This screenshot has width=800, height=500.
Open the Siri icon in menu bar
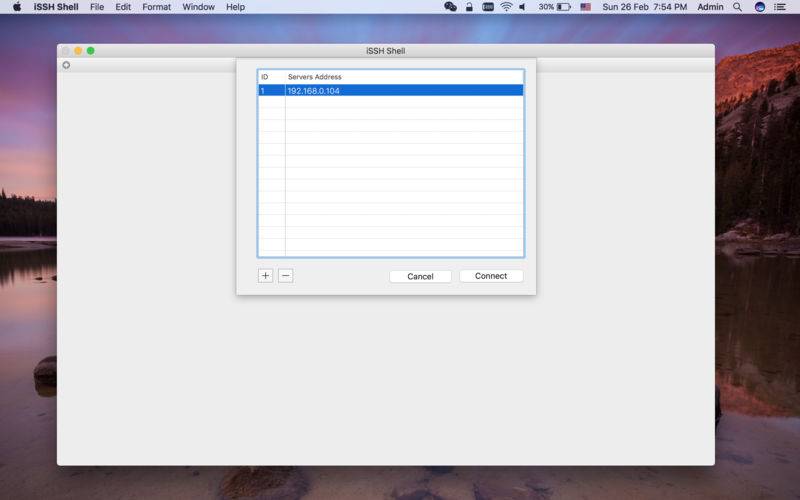click(760, 7)
